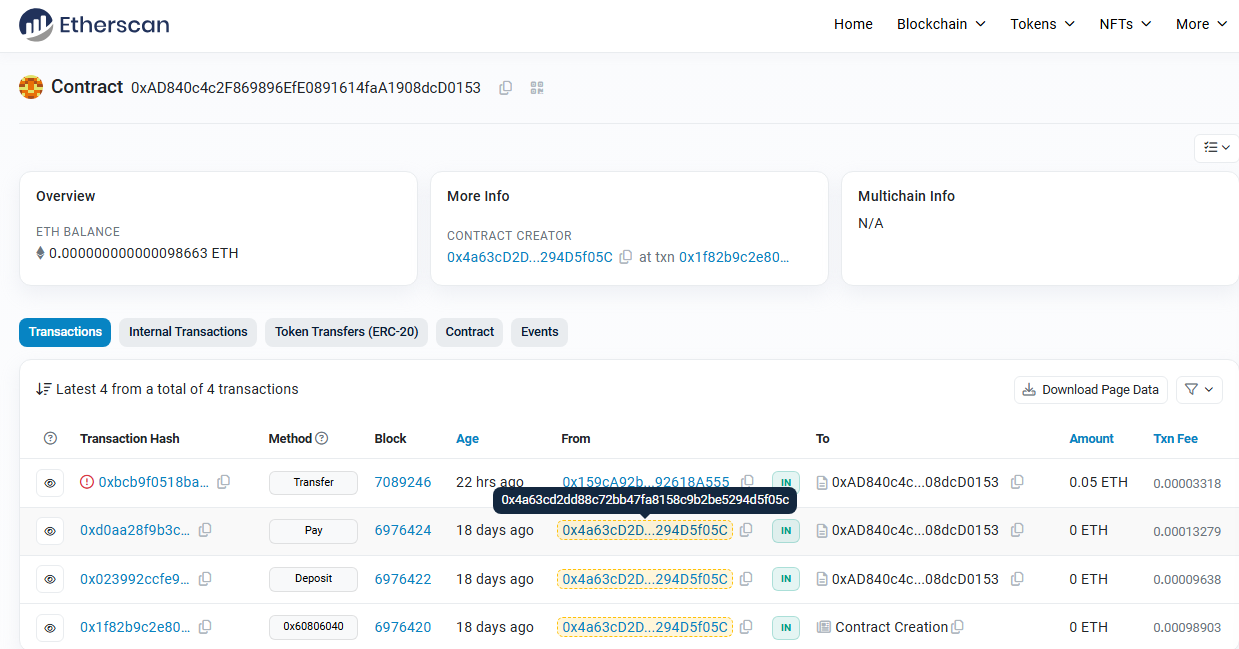Open block 6976424
The image size is (1239, 649).
403,530
